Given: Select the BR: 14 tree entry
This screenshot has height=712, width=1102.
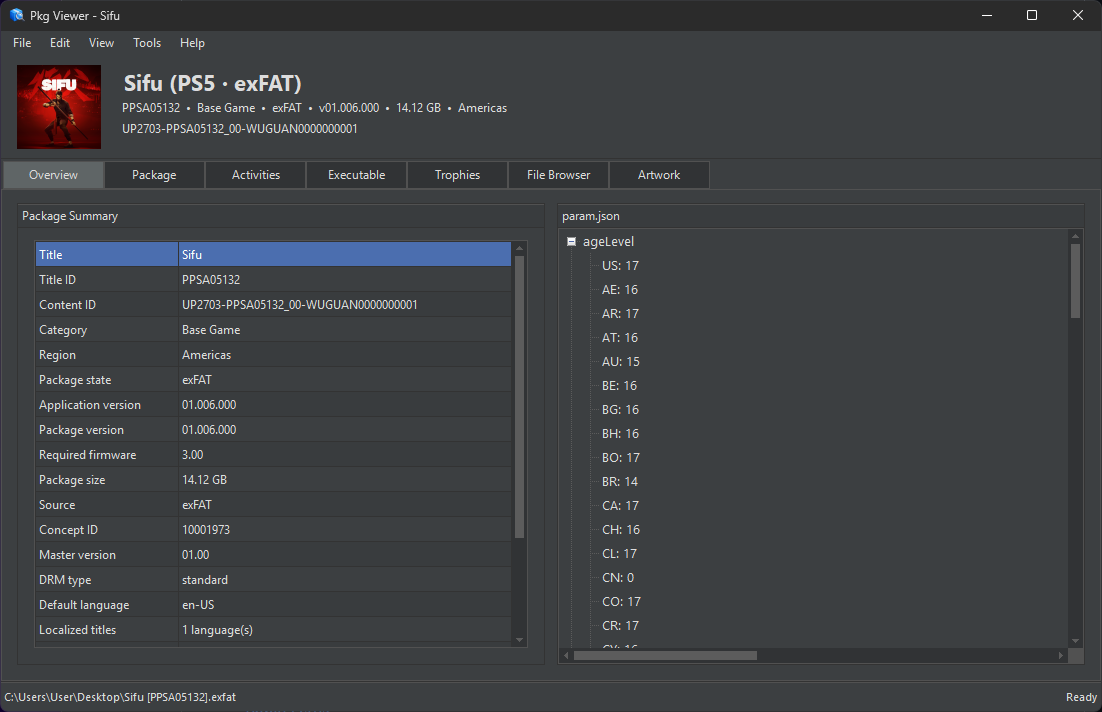Looking at the screenshot, I should click(x=620, y=481).
